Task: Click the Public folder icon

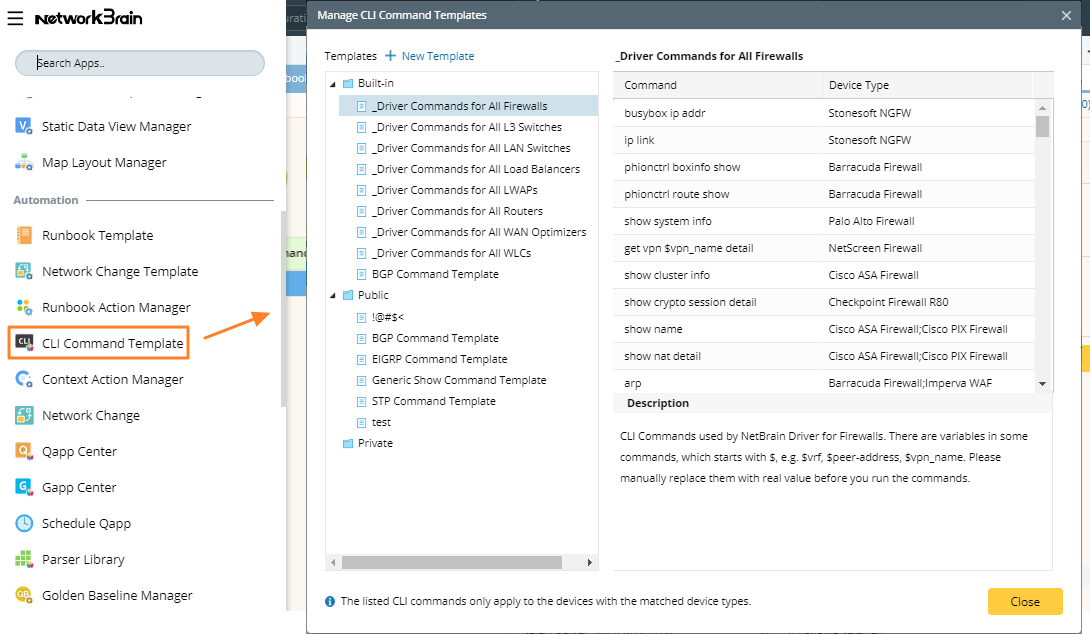Action: [x=348, y=295]
